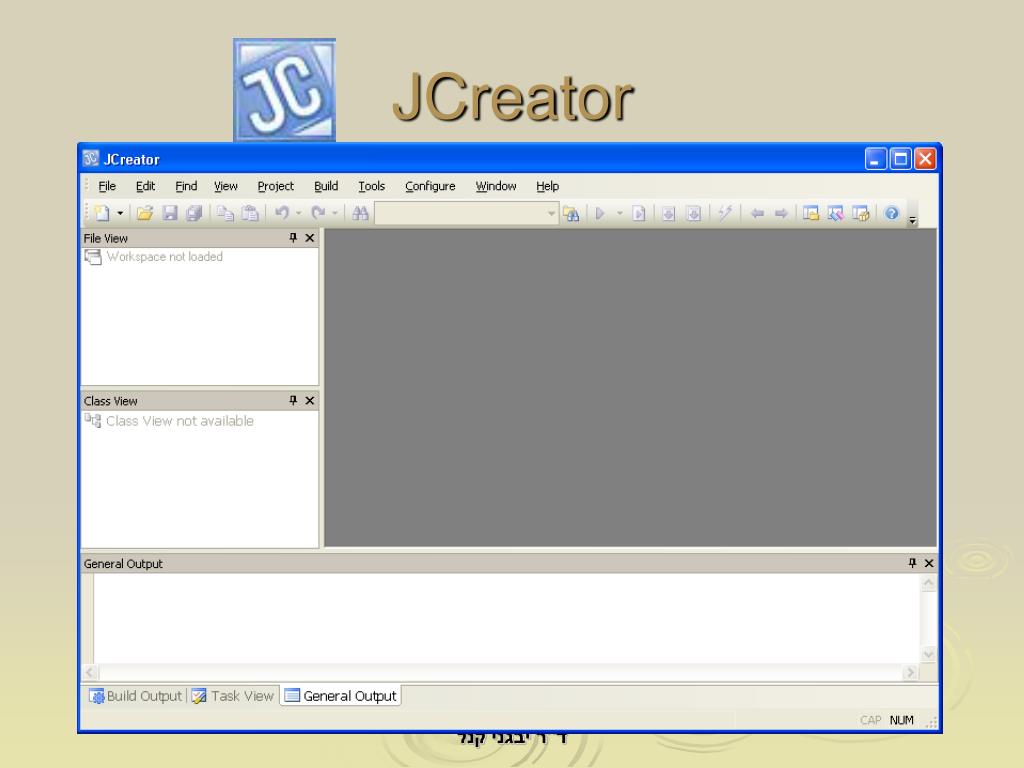
Task: Click the Find in Files icon
Action: 571,214
